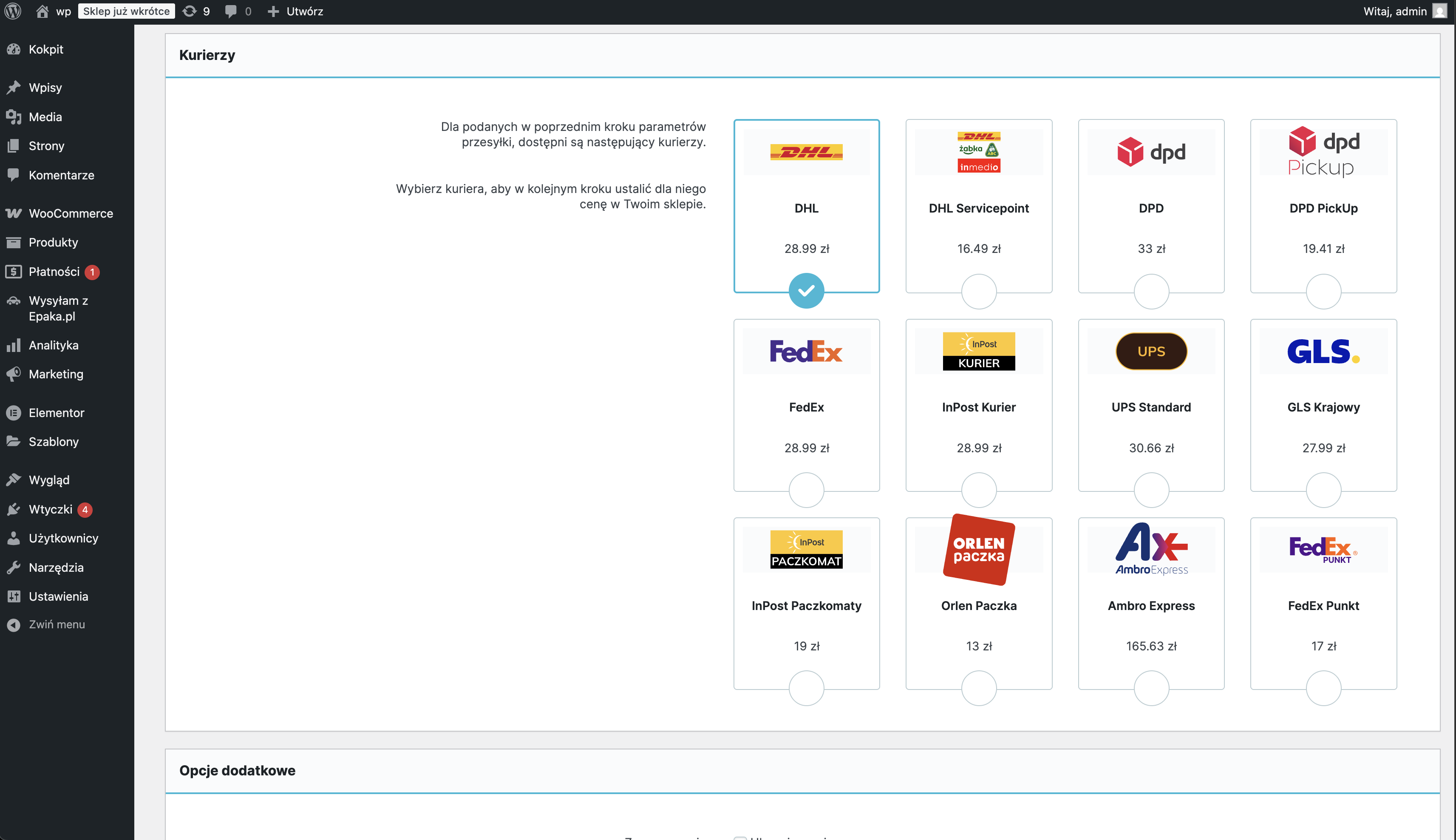Select the UPS Standard radio circle
This screenshot has width=1456, height=840.
tap(1151, 490)
